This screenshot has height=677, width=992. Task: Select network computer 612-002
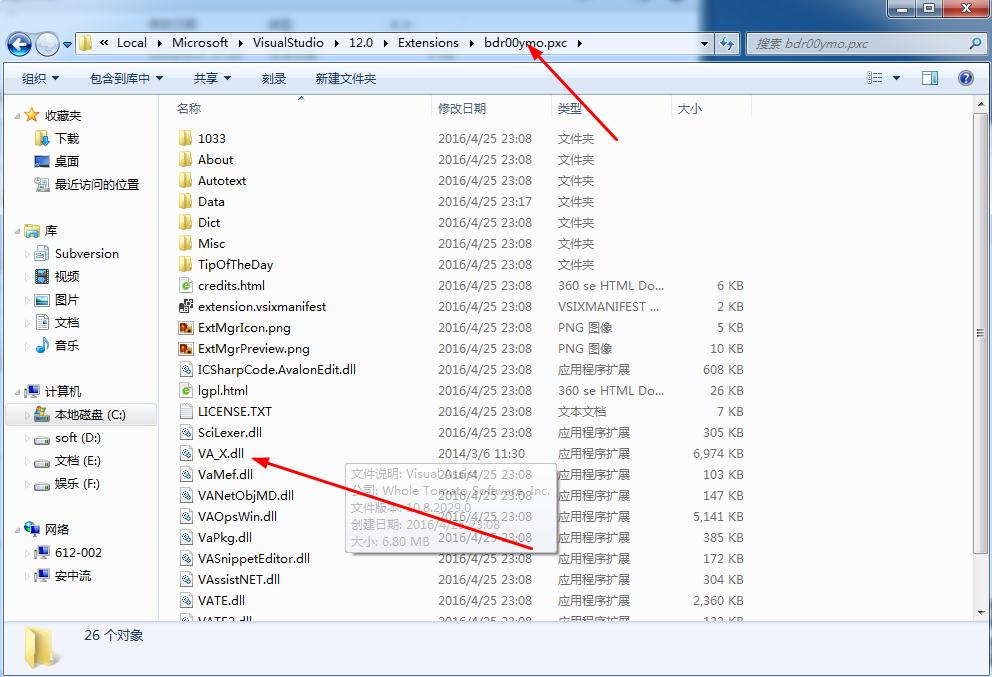[x=78, y=552]
